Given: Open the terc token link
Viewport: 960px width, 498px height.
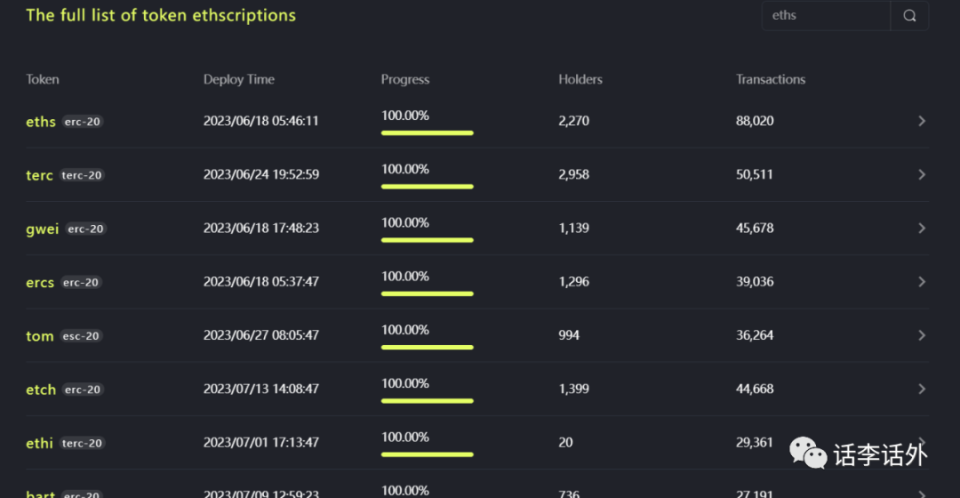Looking at the screenshot, I should click(x=39, y=175).
